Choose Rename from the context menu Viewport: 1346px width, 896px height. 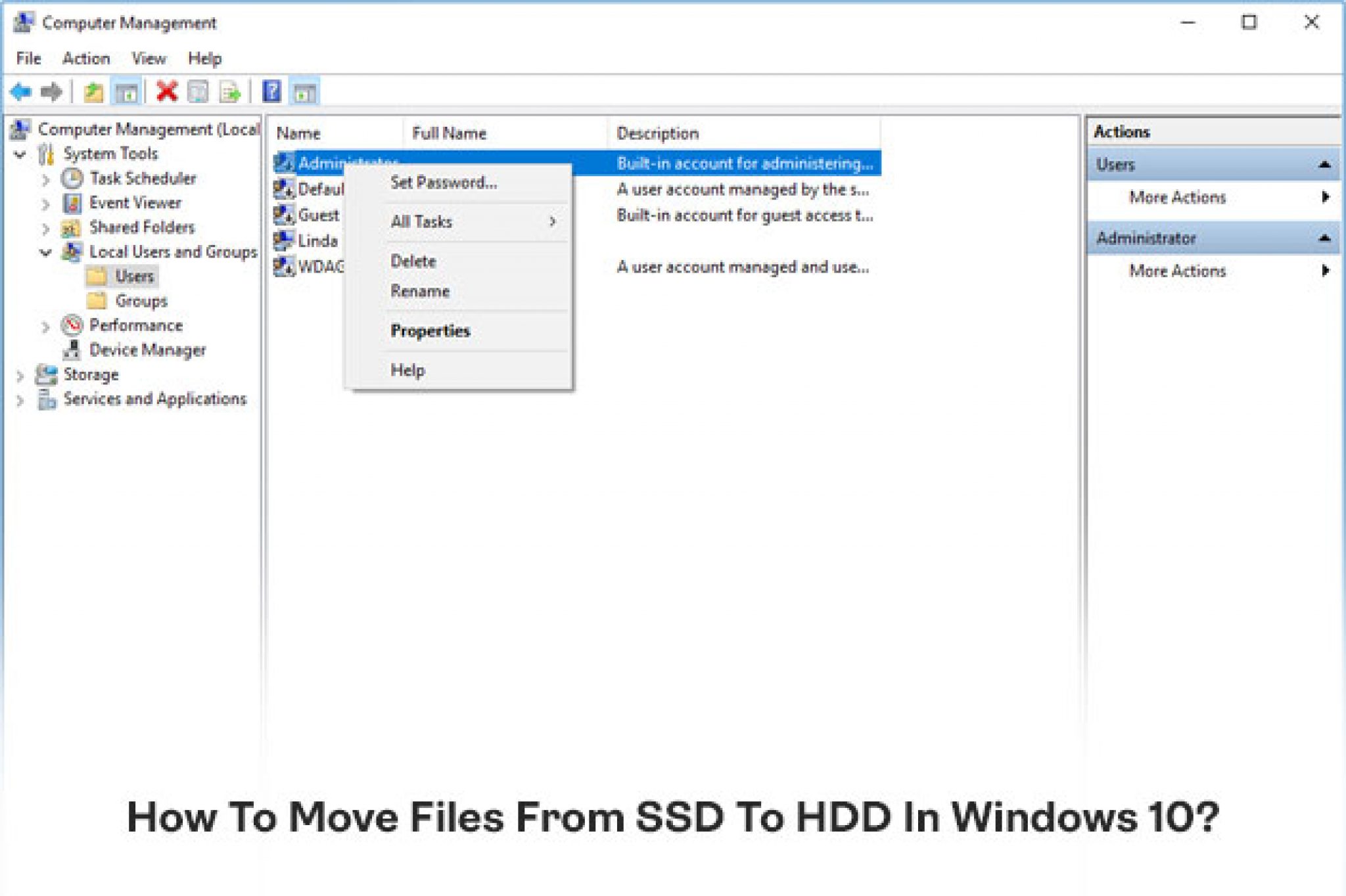pos(459,291)
